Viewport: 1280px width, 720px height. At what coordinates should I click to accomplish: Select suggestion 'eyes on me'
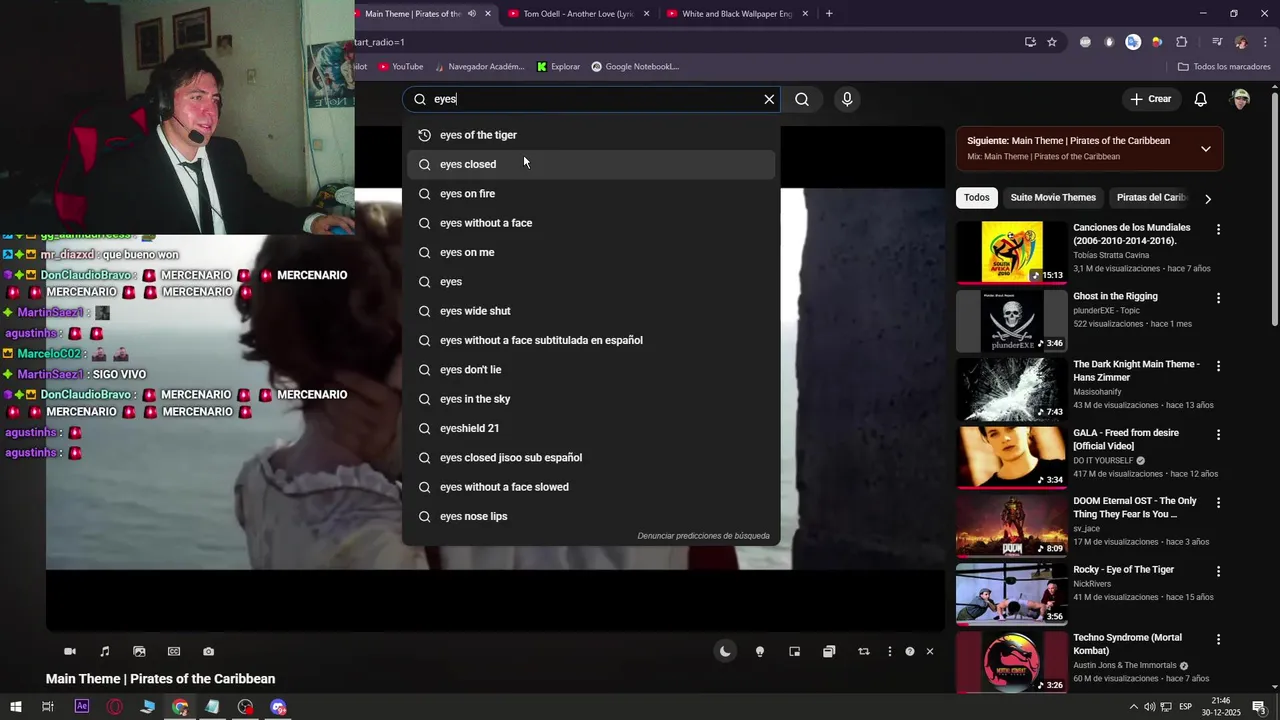pos(591,252)
